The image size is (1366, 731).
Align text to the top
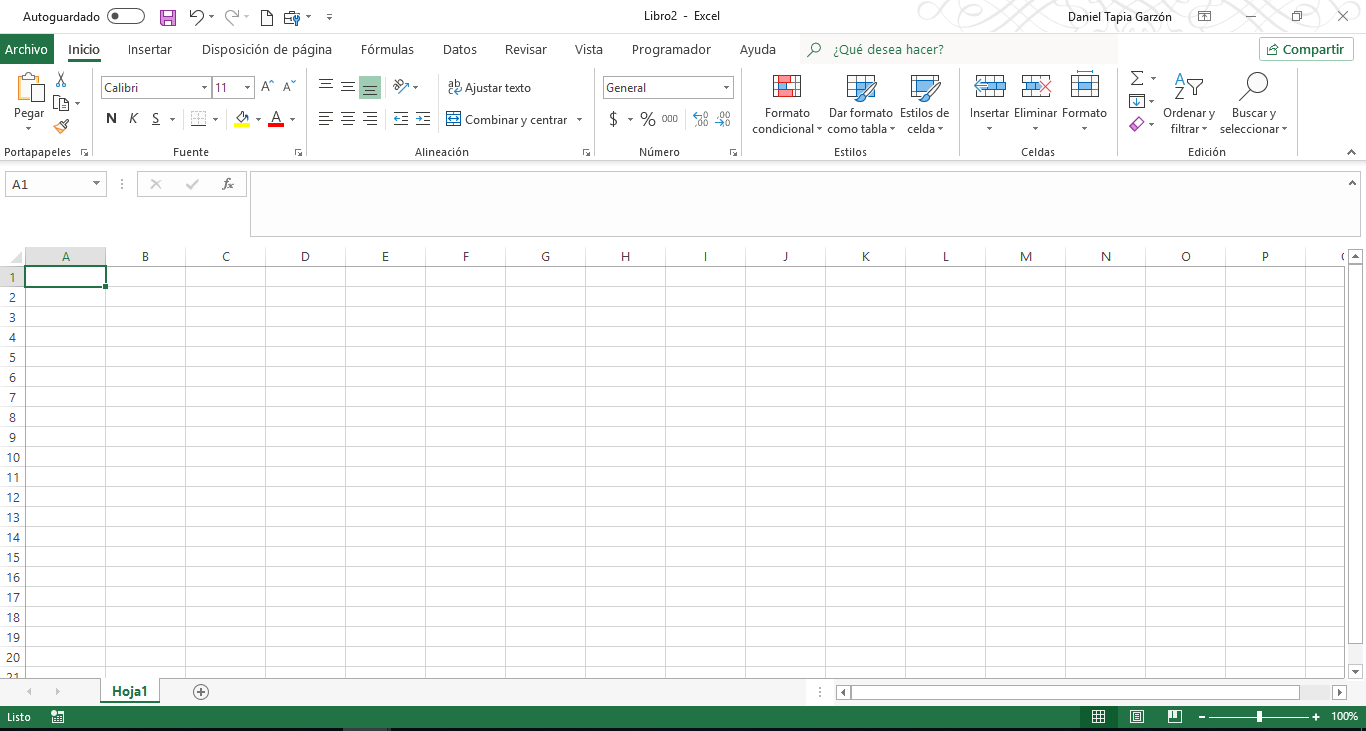point(326,87)
